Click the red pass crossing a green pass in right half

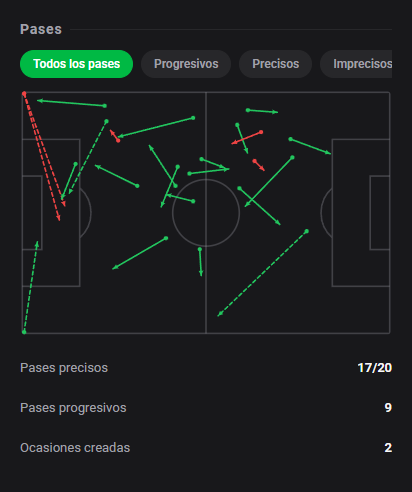[x=247, y=138]
